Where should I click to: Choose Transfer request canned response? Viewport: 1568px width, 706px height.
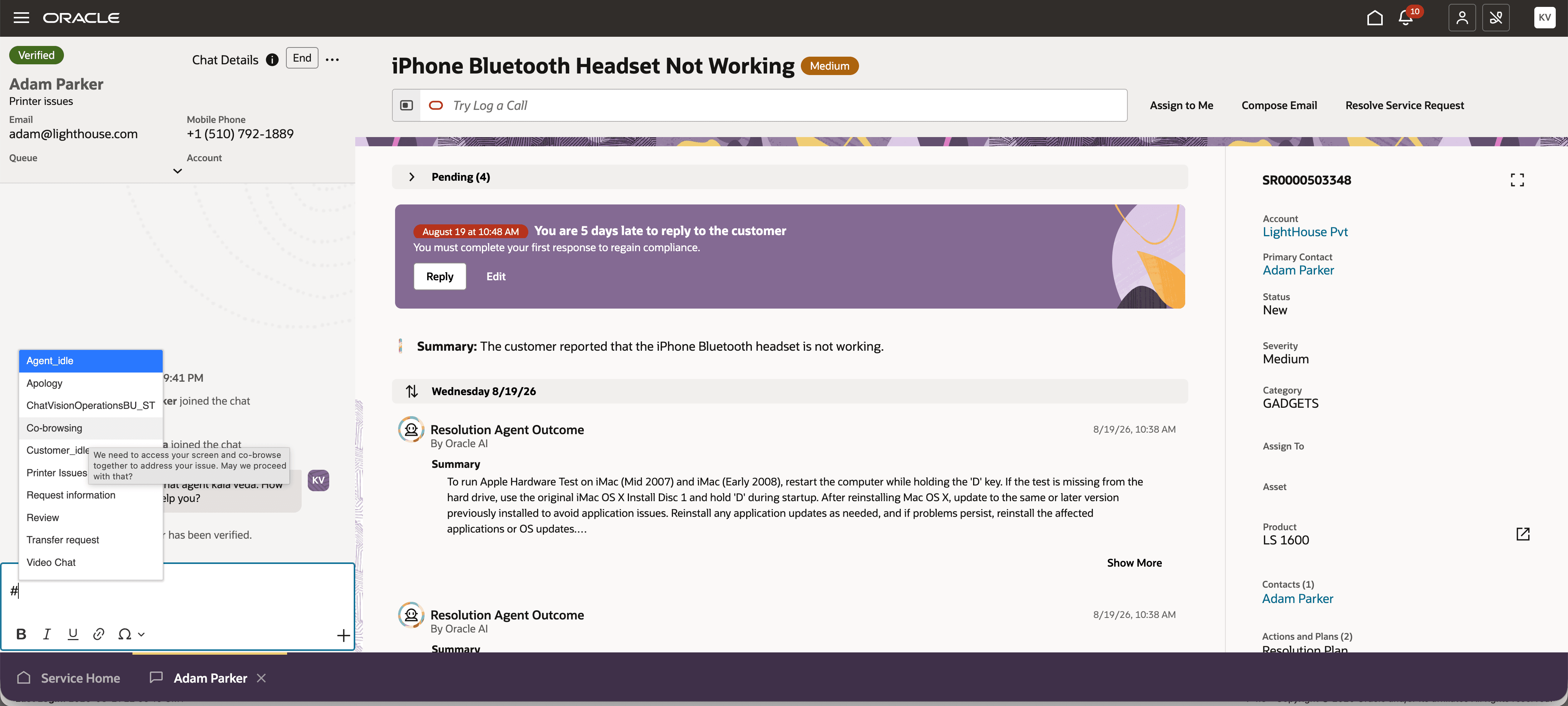point(91,540)
